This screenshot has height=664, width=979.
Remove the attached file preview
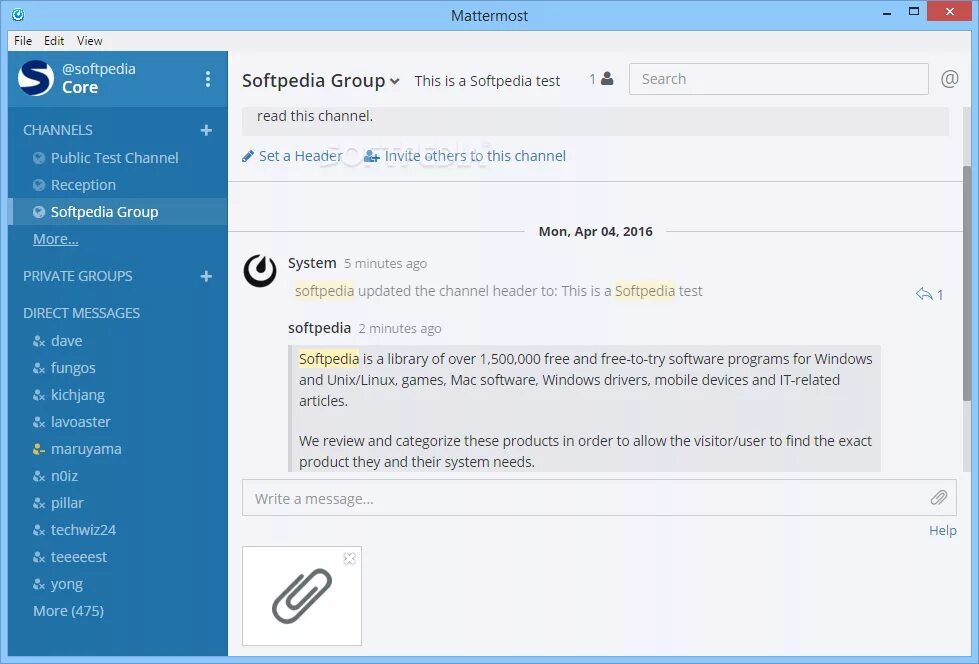click(x=350, y=558)
